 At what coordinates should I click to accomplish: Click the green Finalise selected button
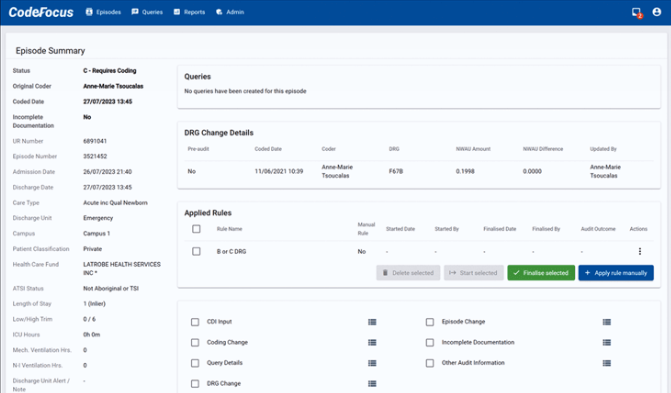coord(541,273)
